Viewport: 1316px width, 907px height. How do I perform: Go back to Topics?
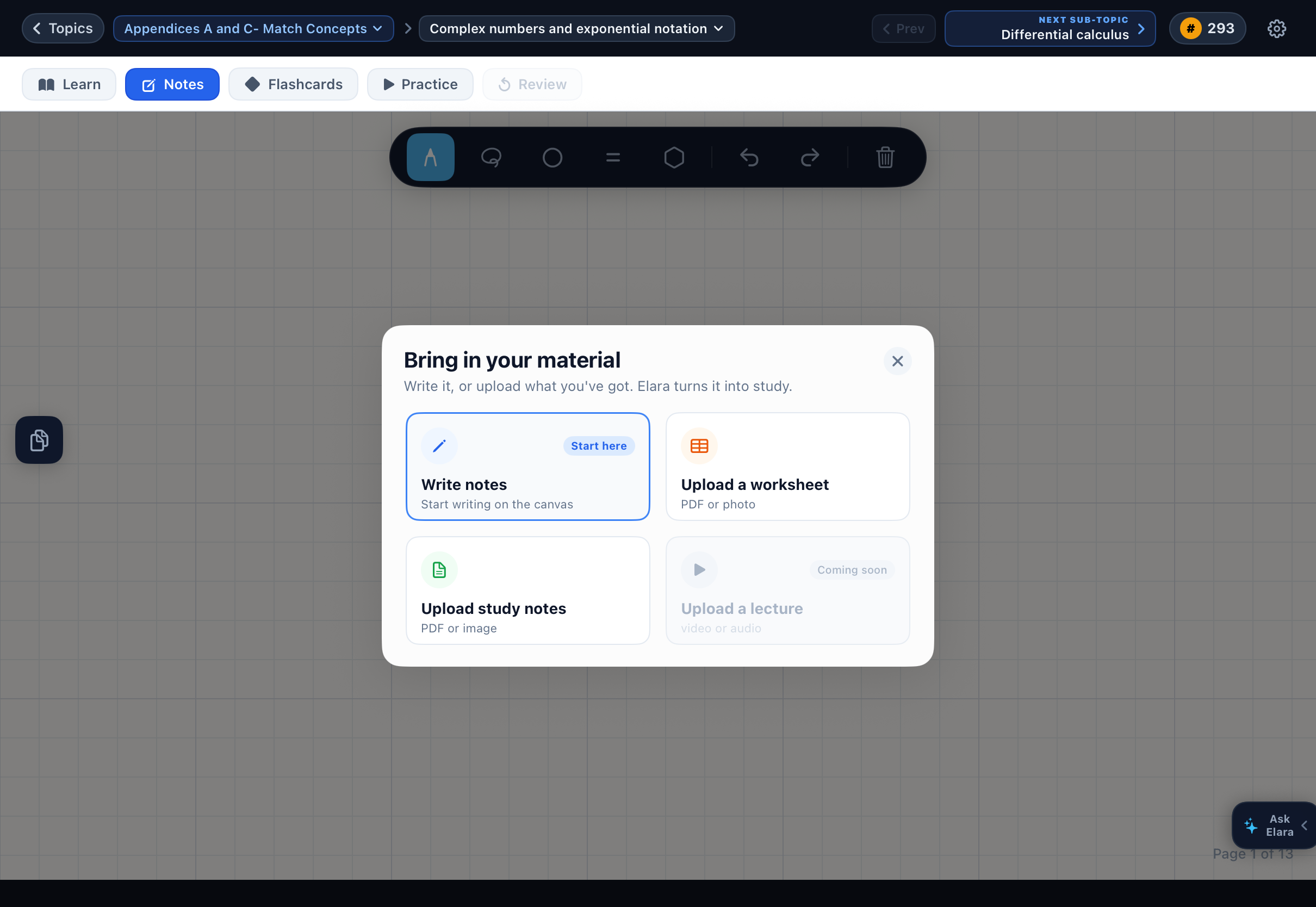point(63,28)
